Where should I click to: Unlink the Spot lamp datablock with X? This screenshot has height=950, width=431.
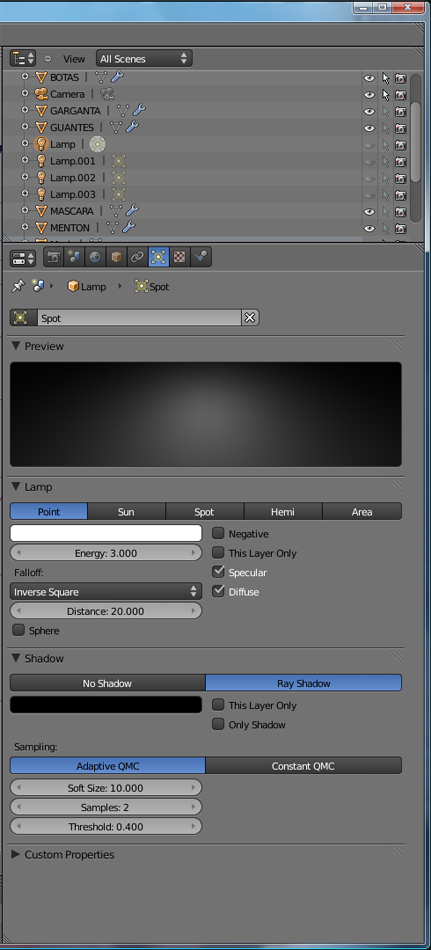click(250, 318)
